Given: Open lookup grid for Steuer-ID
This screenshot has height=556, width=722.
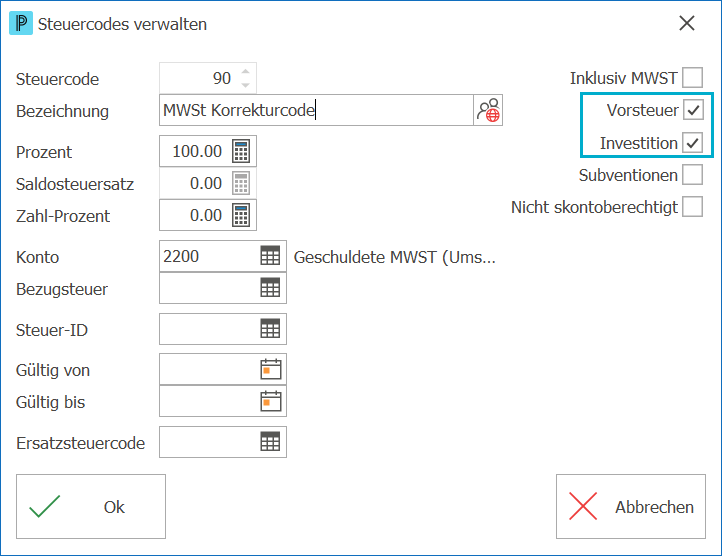Looking at the screenshot, I should pos(270,329).
